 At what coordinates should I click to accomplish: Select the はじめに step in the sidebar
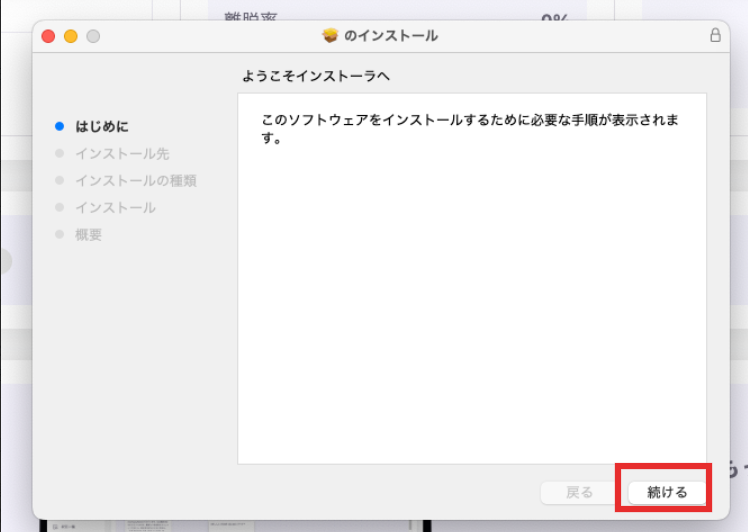[x=102, y=126]
